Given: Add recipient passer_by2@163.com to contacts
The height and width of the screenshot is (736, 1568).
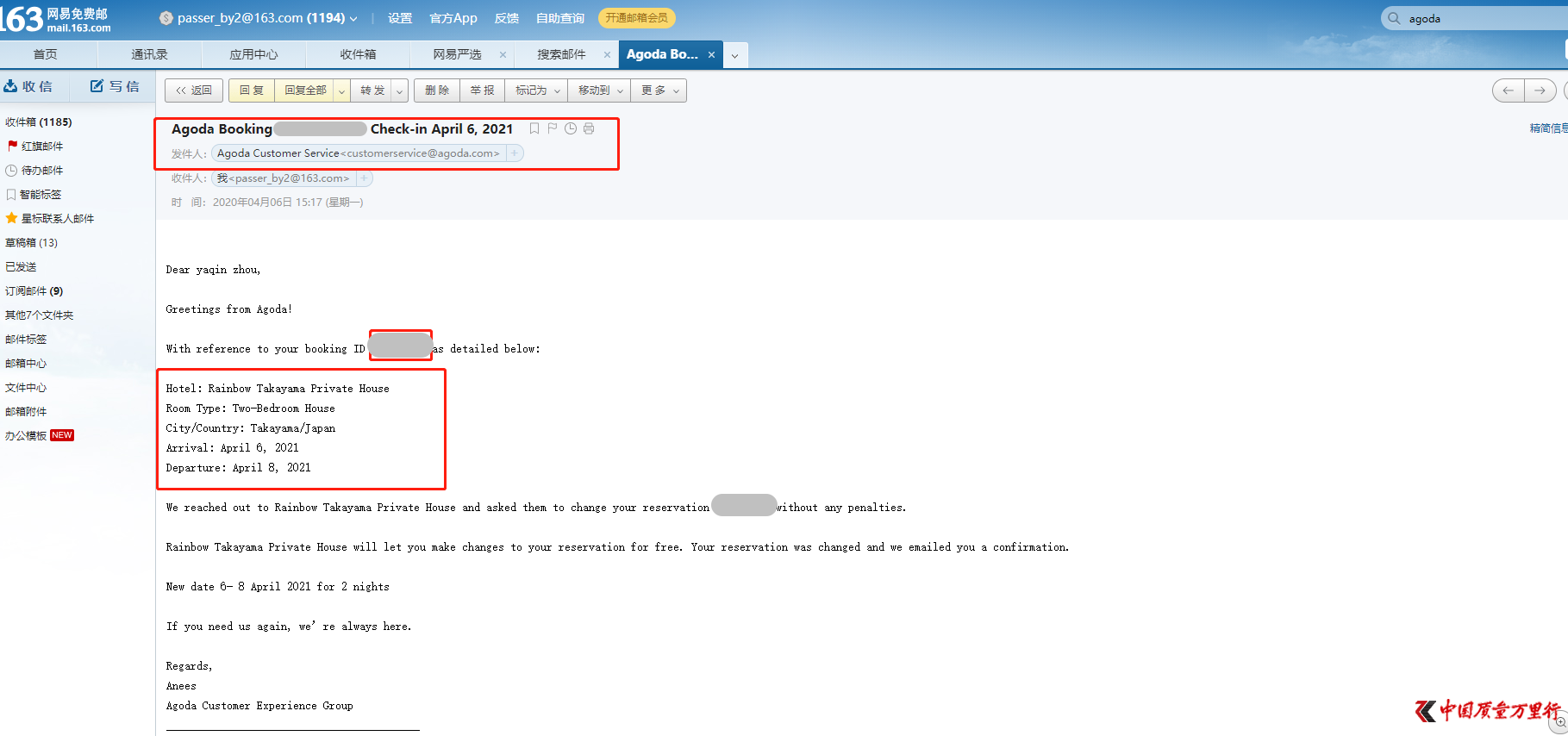Looking at the screenshot, I should tap(364, 178).
